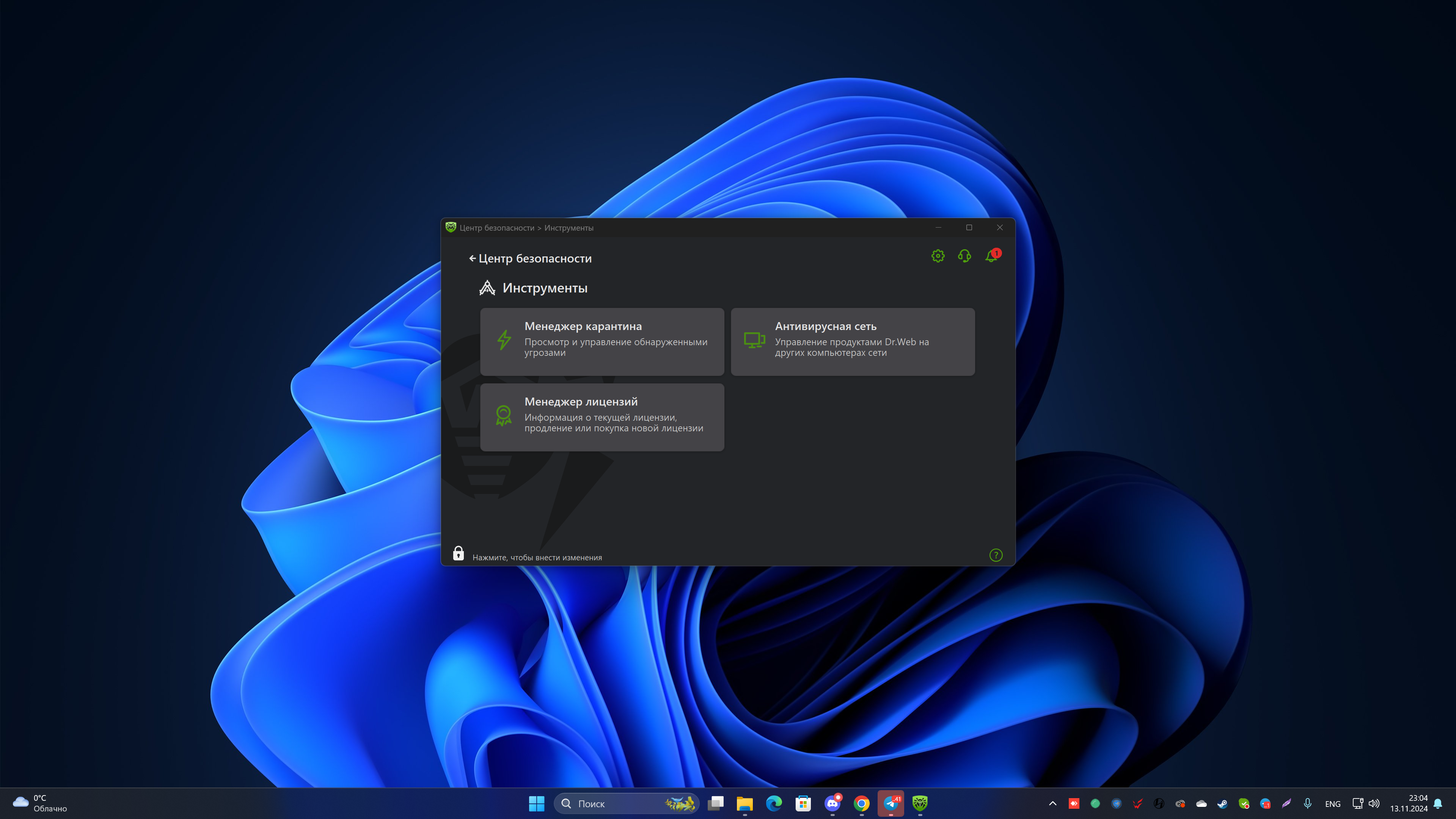1456x819 pixels.
Task: Click the green circle tray icon
Action: pyautogui.click(x=1095, y=803)
